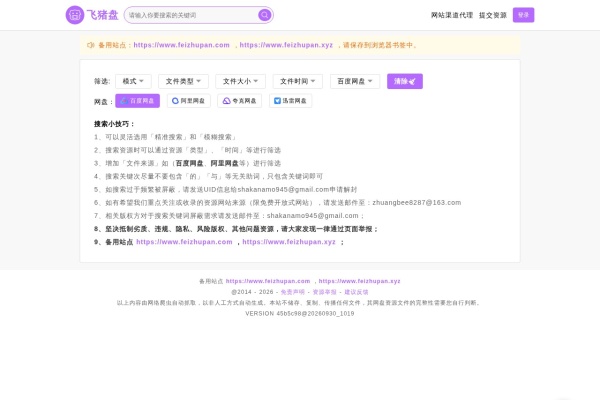Open the 资源举报 footer link
600x400 pixels.
click(324, 292)
